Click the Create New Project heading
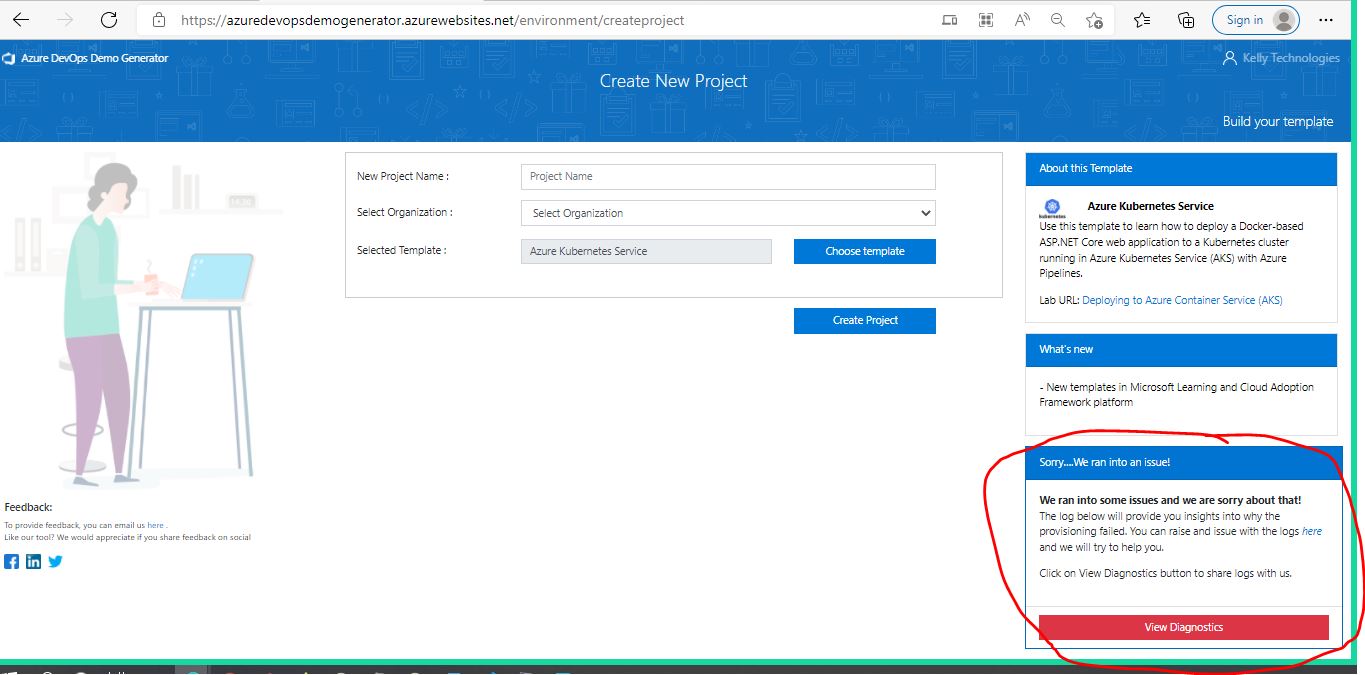This screenshot has height=675, width=1365. pos(673,81)
